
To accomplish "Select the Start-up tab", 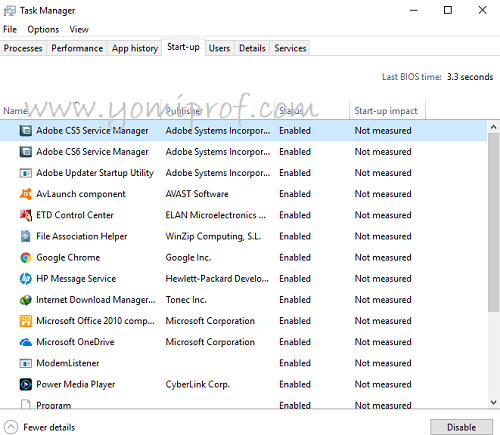I will coord(183,47).
